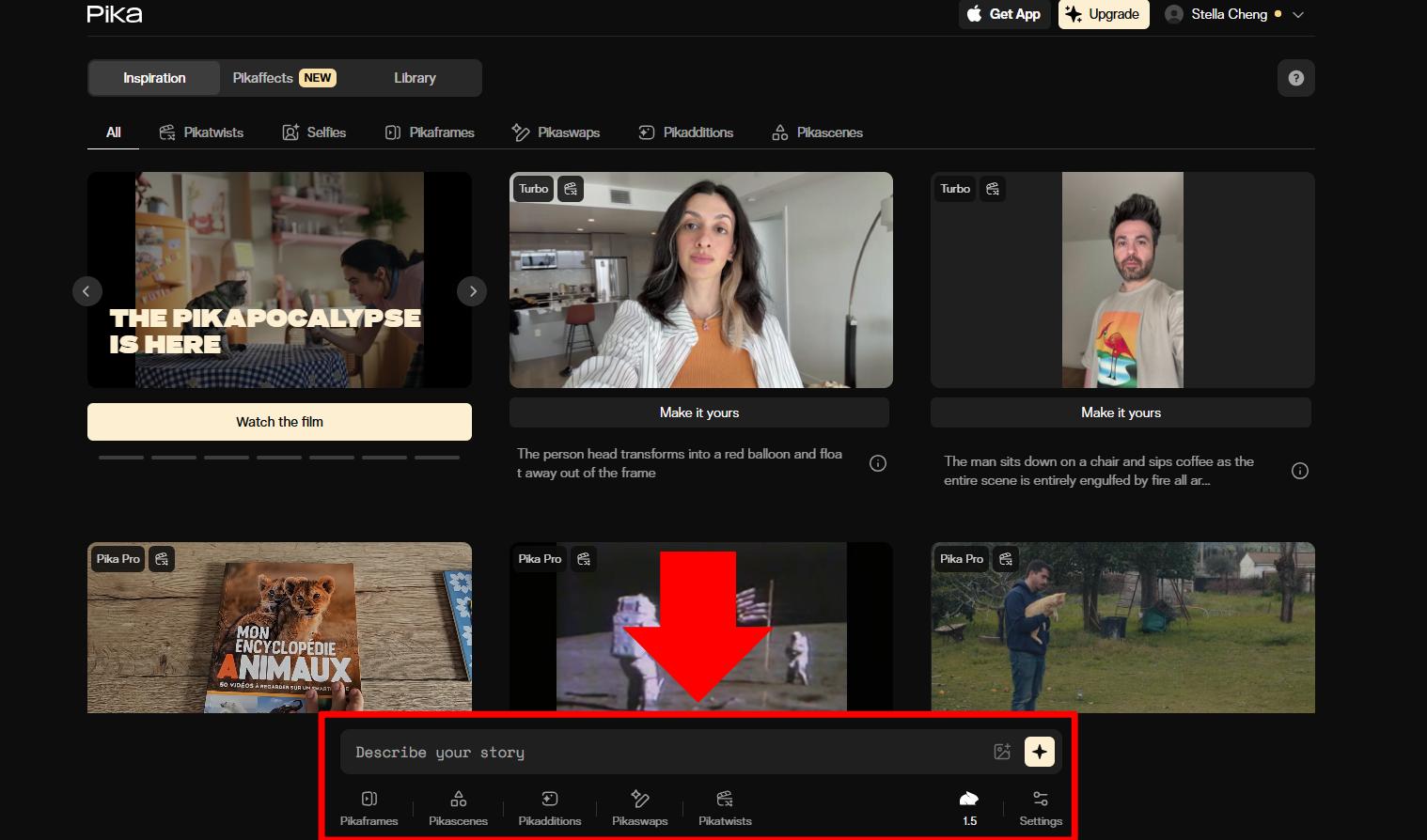The height and width of the screenshot is (840, 1427).
Task: Open the woman in kitchen video thumbnail
Action: tap(701, 280)
